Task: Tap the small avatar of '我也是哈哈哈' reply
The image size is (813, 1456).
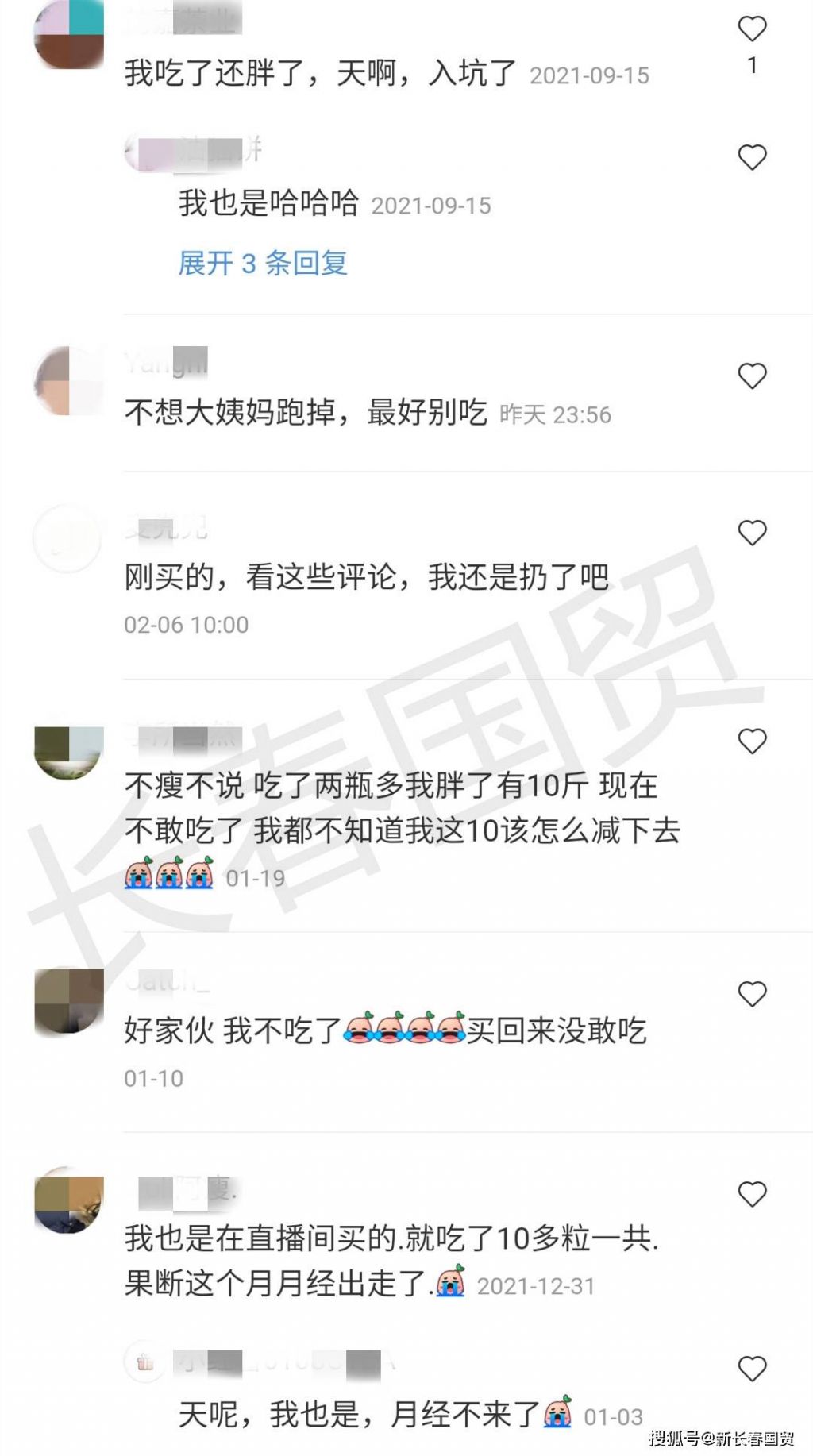Action: (x=145, y=153)
